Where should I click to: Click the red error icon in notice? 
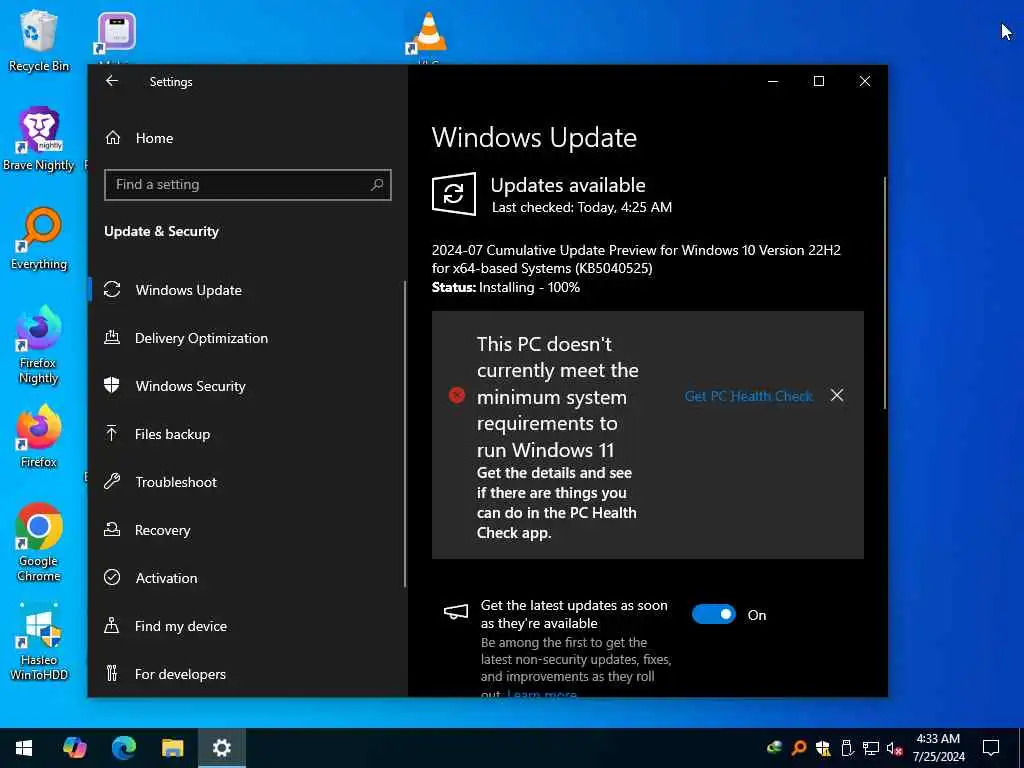click(x=456, y=395)
